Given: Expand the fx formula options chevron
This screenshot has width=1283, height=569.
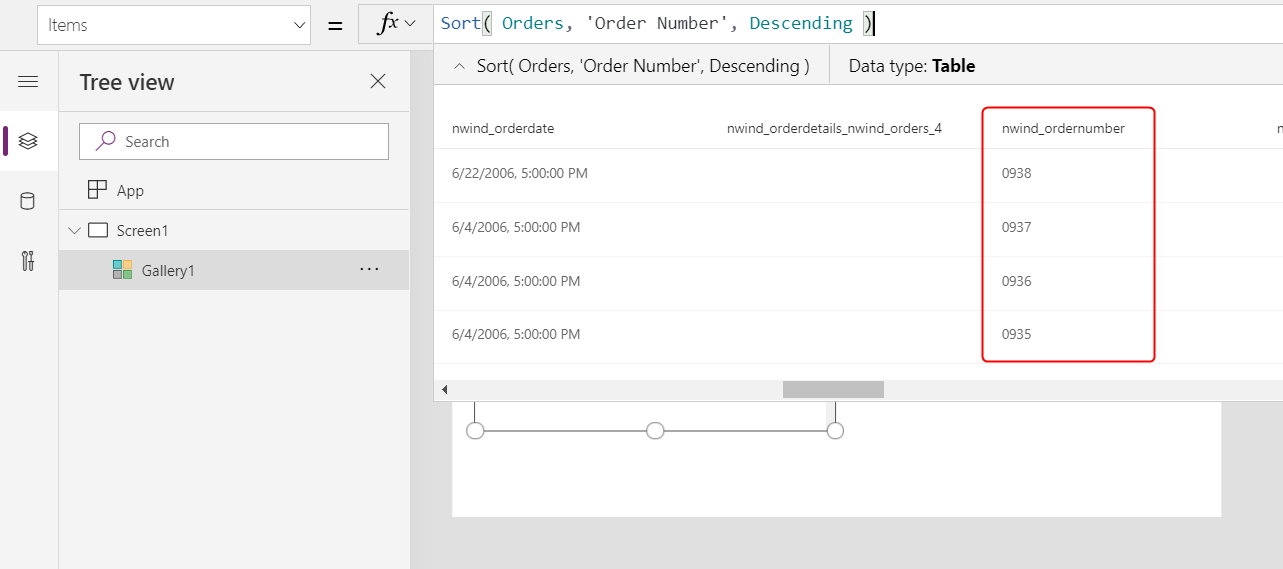Looking at the screenshot, I should (x=410, y=24).
